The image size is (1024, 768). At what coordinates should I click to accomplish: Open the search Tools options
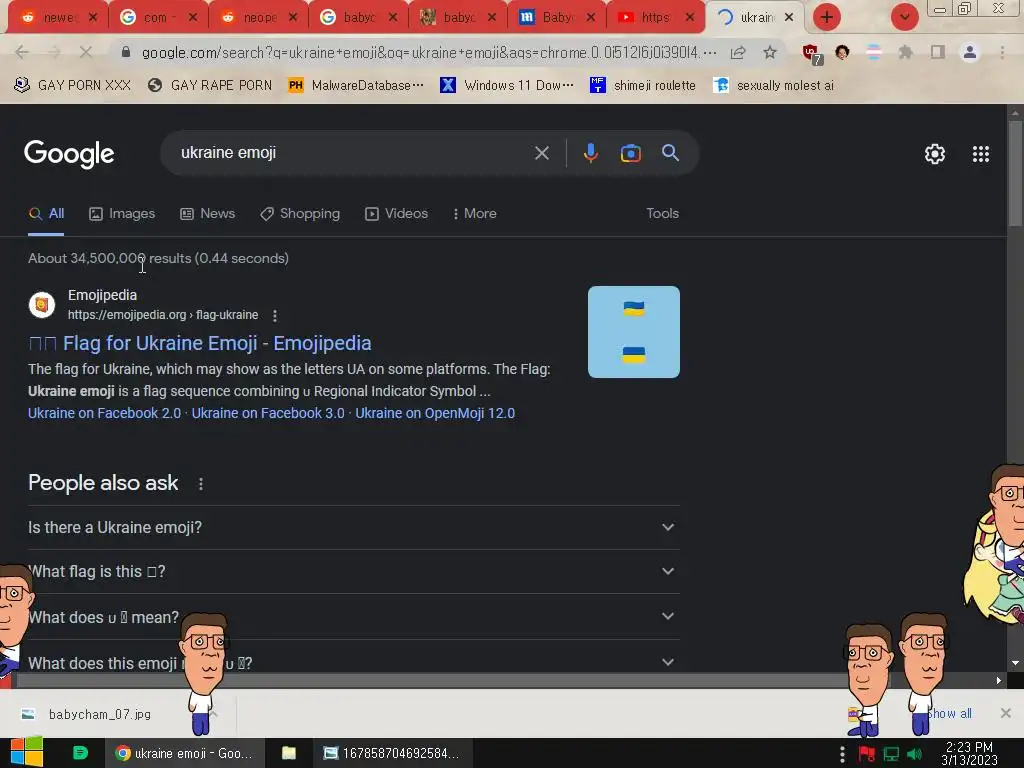pyautogui.click(x=662, y=214)
